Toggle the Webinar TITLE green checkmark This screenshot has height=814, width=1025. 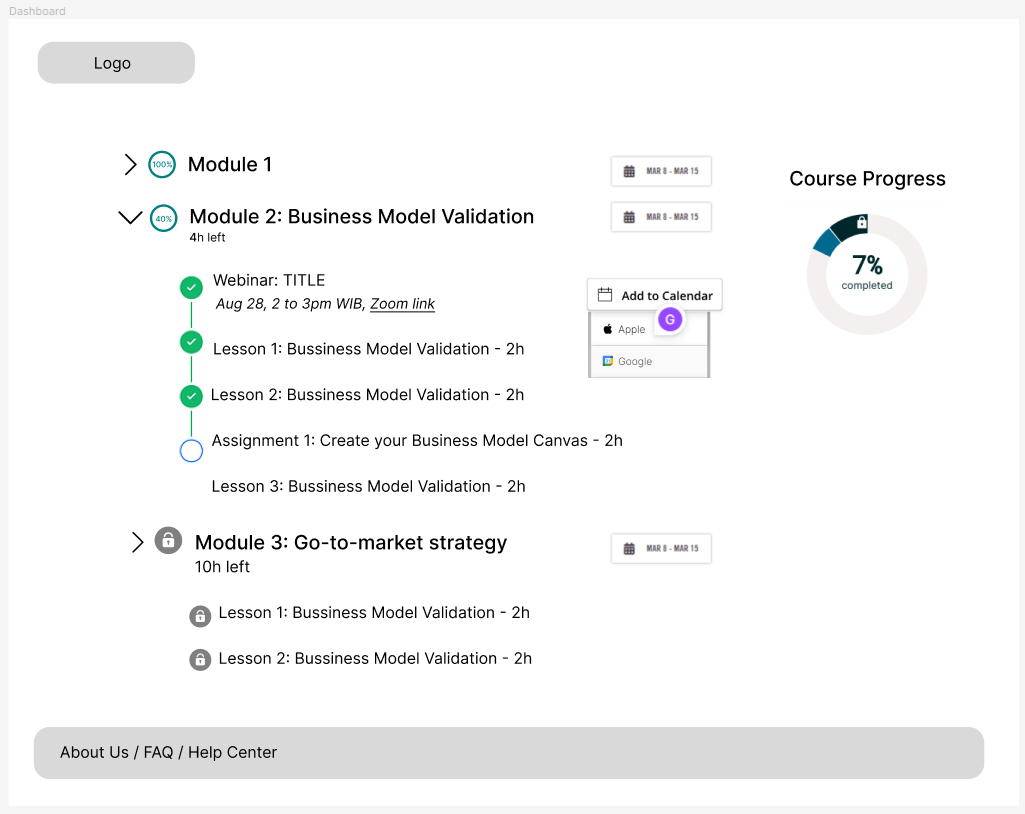191,288
